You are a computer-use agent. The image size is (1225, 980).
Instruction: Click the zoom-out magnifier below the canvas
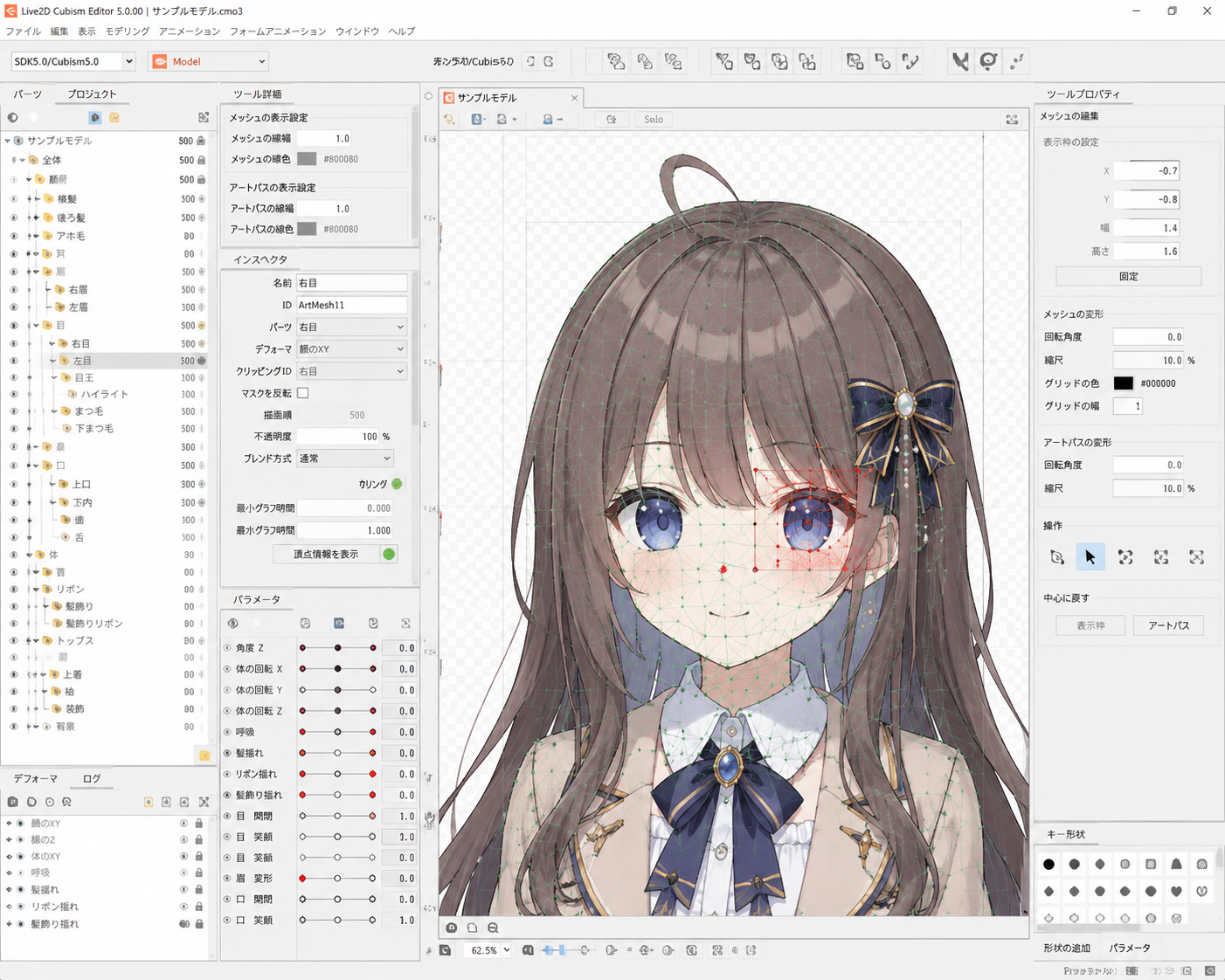click(x=493, y=928)
